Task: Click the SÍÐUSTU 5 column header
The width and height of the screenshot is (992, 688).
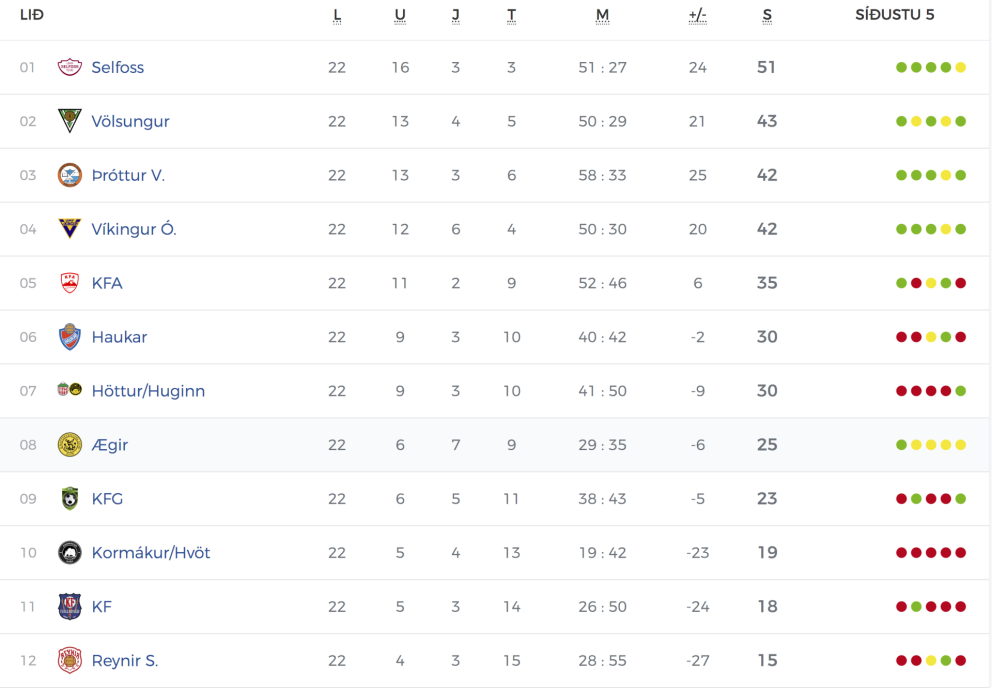Action: [895, 15]
